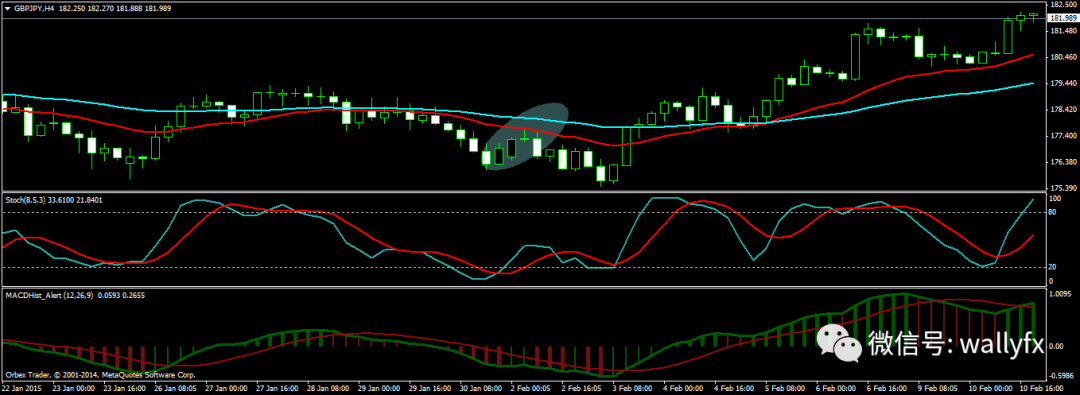Click the 29 Jan 16:00 time label
The height and width of the screenshot is (395, 1080).
pos(429,389)
